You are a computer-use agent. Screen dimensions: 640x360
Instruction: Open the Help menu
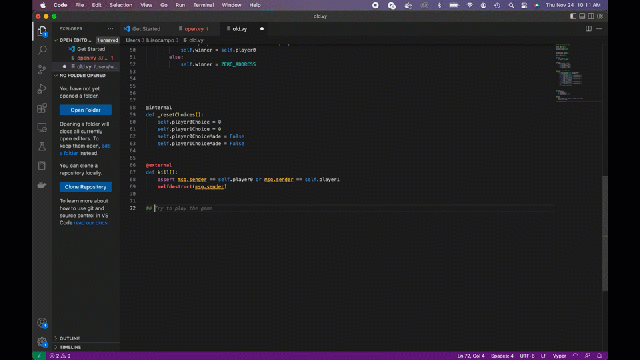pos(255,5)
